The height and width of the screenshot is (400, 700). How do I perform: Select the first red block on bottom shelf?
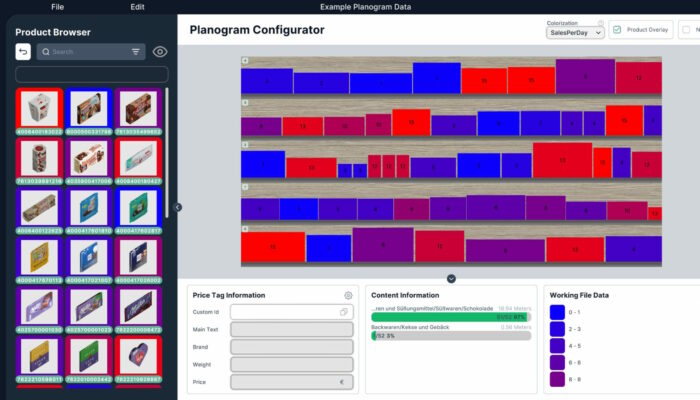(x=273, y=247)
